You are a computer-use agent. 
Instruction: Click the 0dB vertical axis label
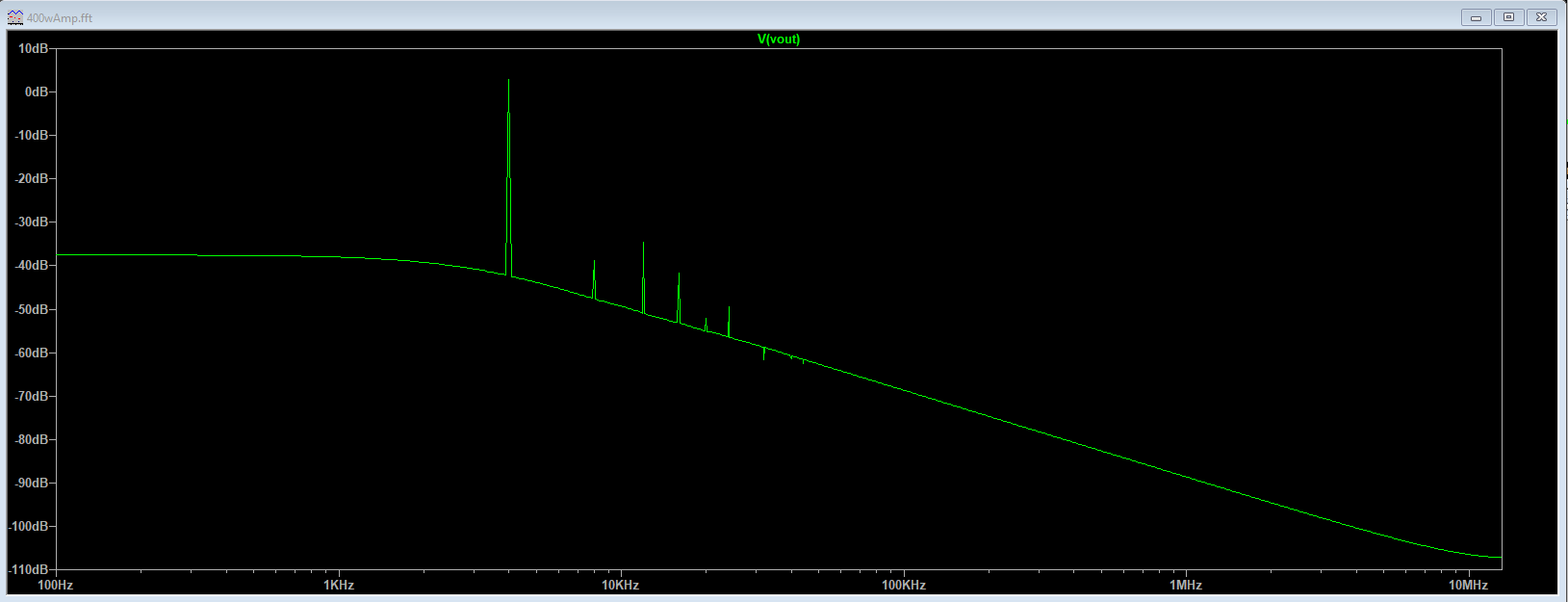[x=38, y=92]
